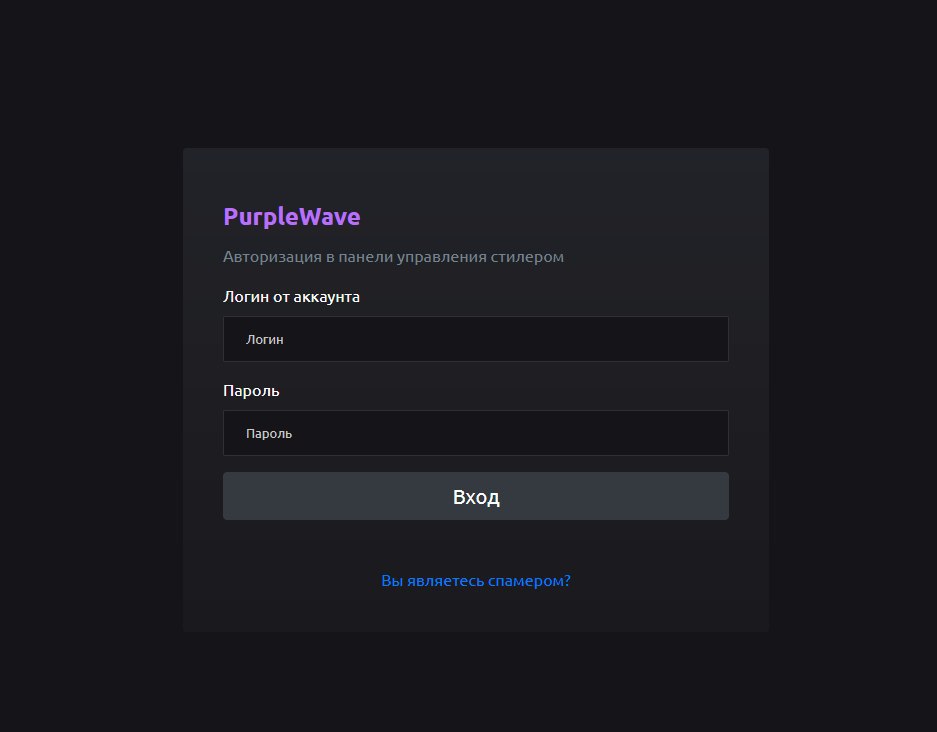
Task: Open the "Вы являетесь спамером?" link
Action: pos(475,581)
